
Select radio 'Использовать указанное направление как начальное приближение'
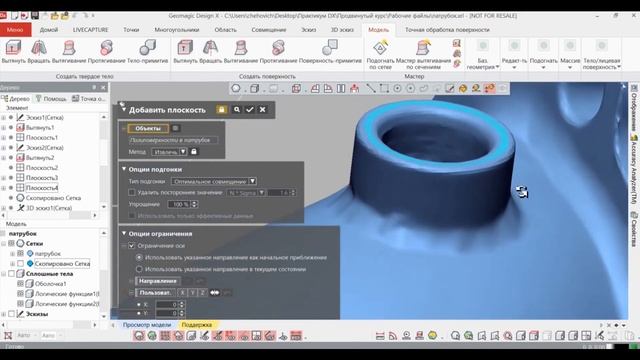(139, 258)
